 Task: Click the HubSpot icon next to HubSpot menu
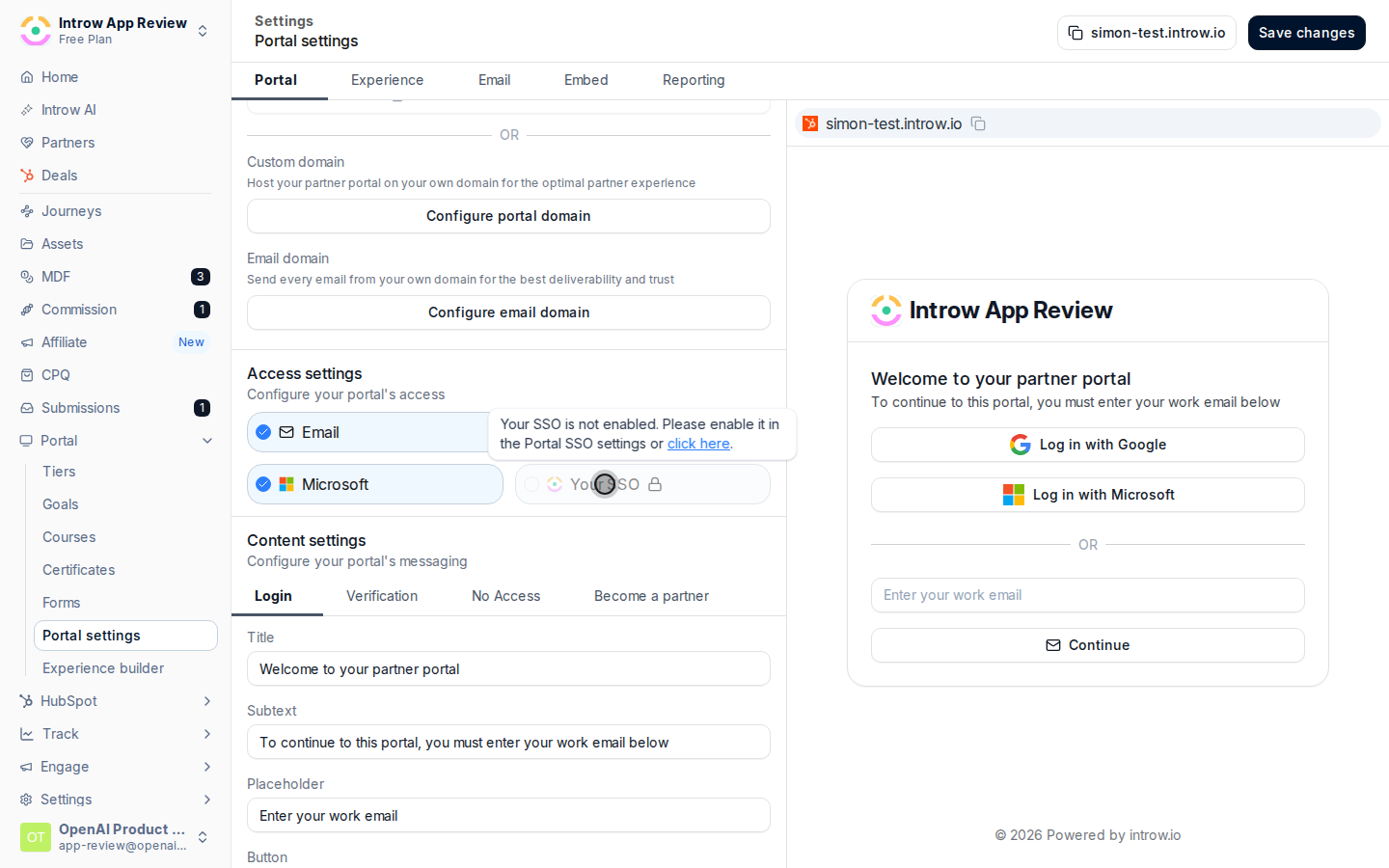pyautogui.click(x=26, y=701)
